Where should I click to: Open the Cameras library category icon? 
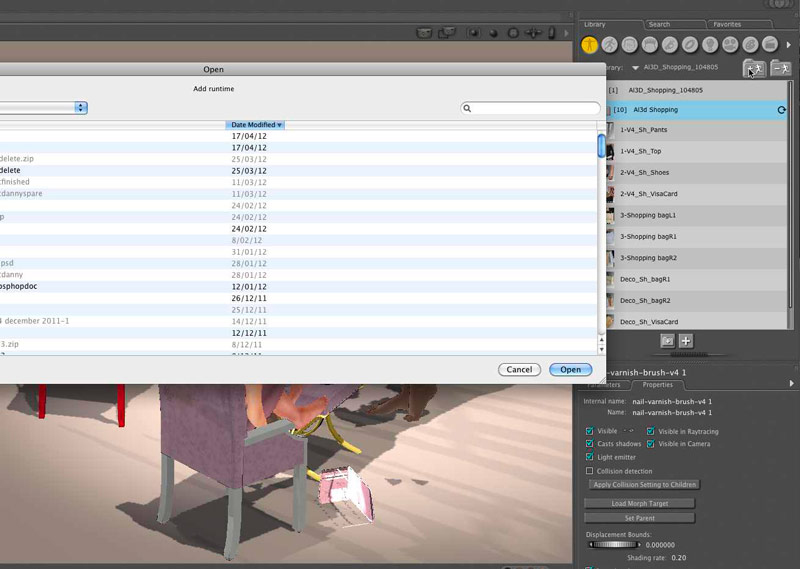pos(731,45)
